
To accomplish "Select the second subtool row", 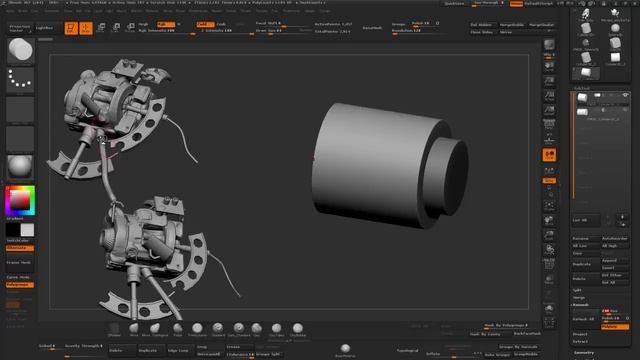I will pyautogui.click(x=602, y=113).
